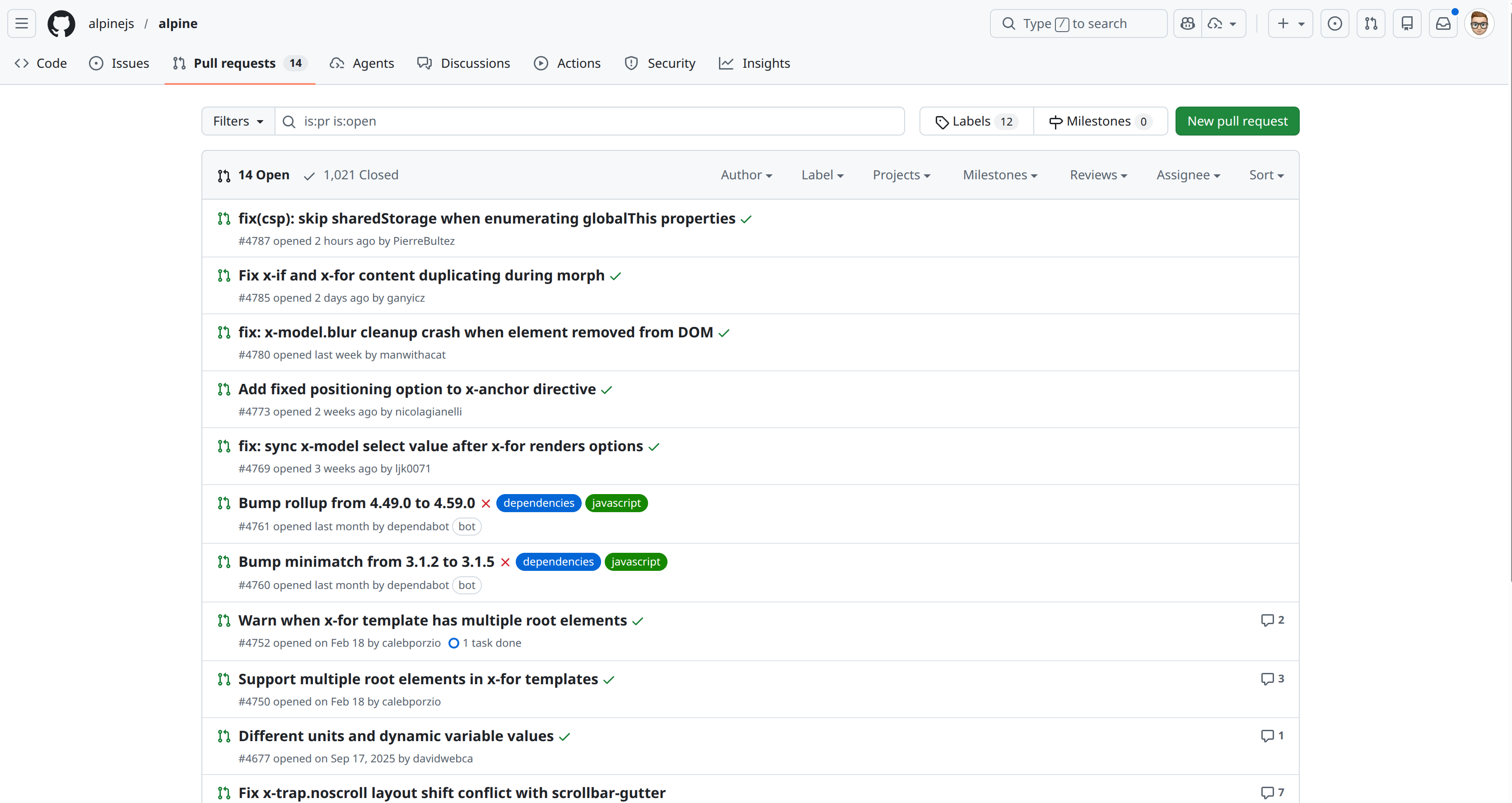
Task: Open the Security tab
Action: 660,63
